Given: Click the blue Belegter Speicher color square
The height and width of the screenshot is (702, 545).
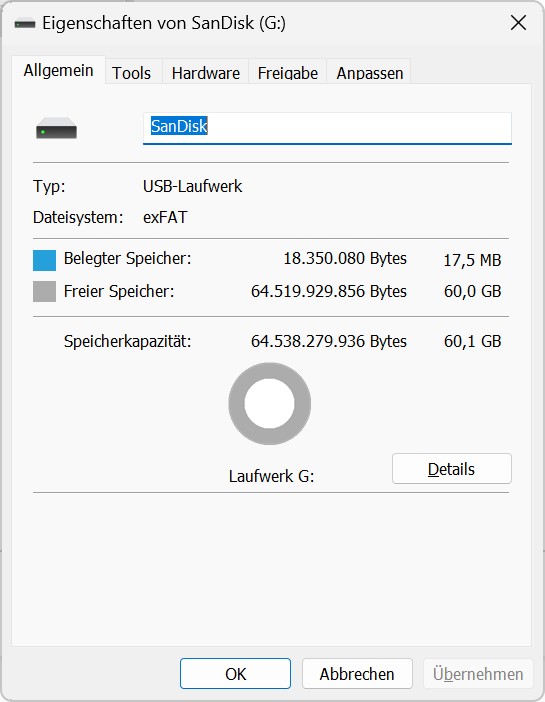Looking at the screenshot, I should (x=44, y=260).
